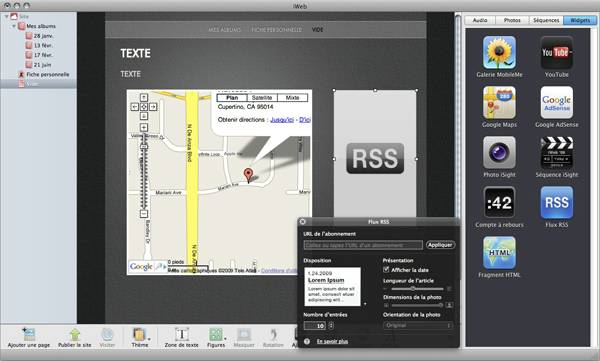
Task: Click VIDE in page navigation
Action: pos(317,29)
